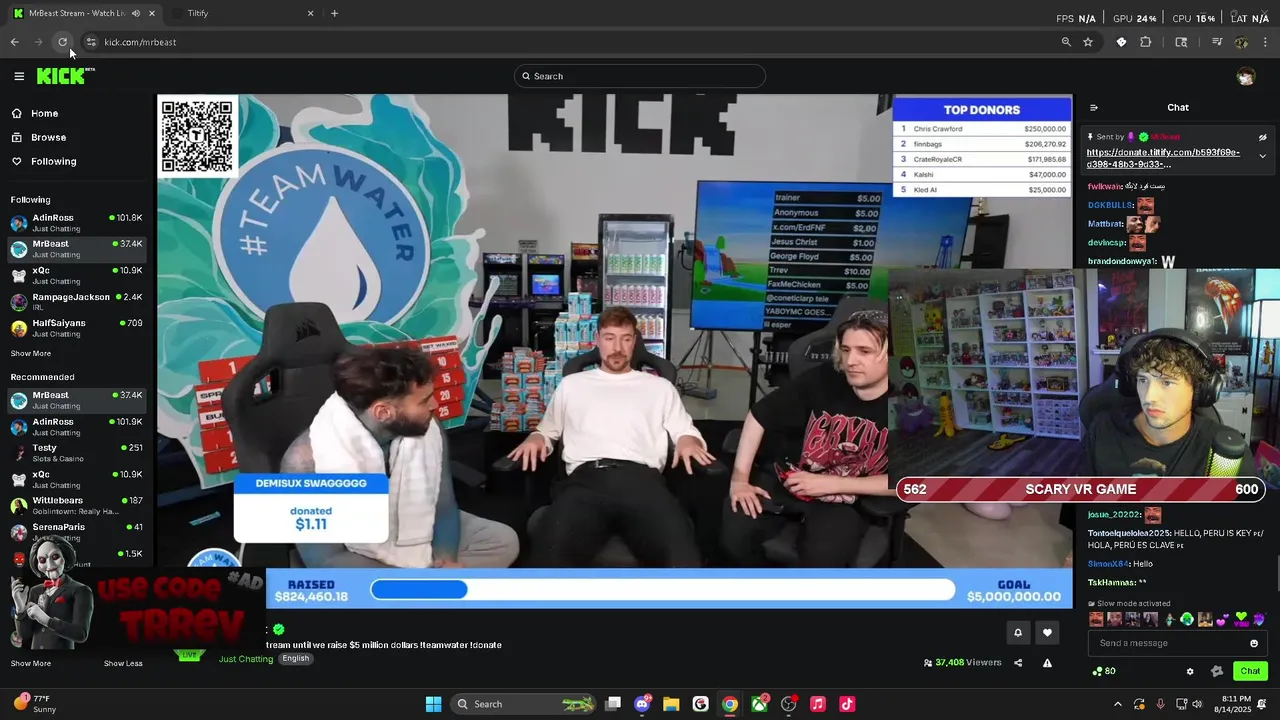Open the user avatar in Kick's header
1280x720 pixels.
1245,76
